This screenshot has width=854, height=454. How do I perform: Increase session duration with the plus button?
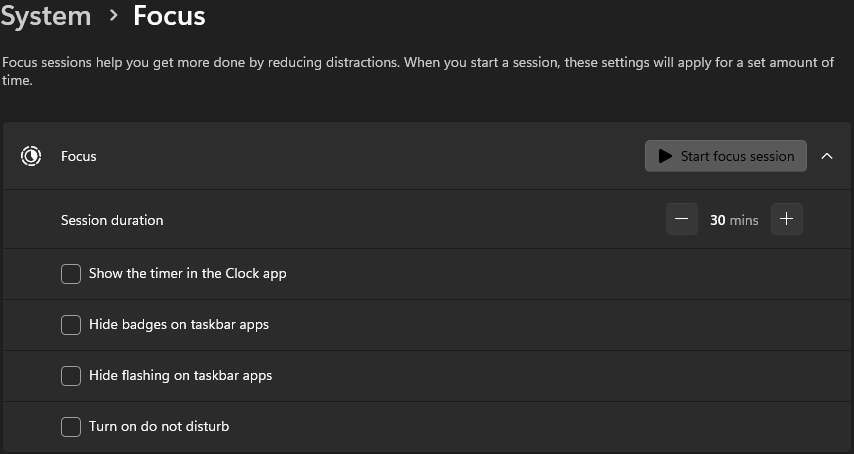786,220
